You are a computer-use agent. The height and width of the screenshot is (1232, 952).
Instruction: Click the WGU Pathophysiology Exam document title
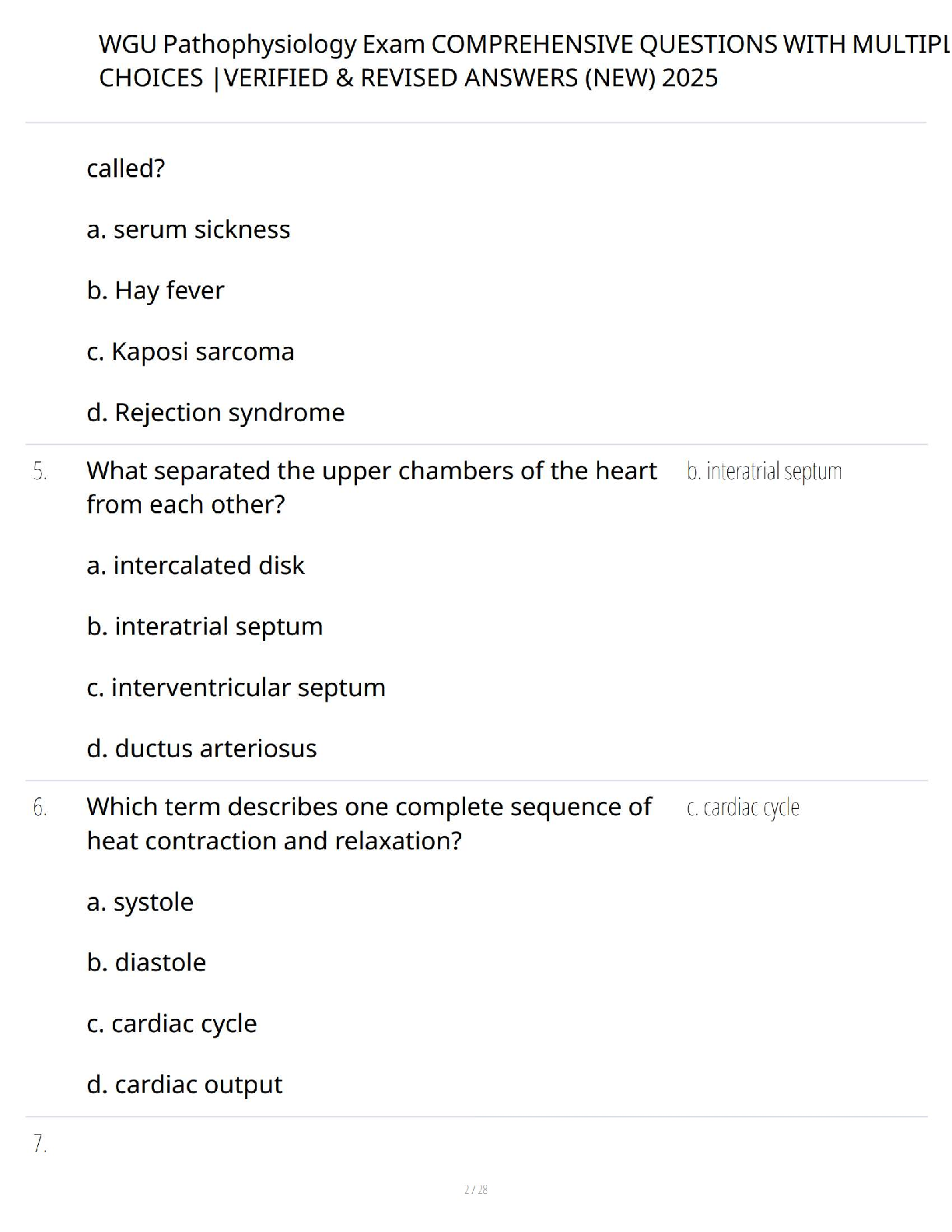coord(524,61)
